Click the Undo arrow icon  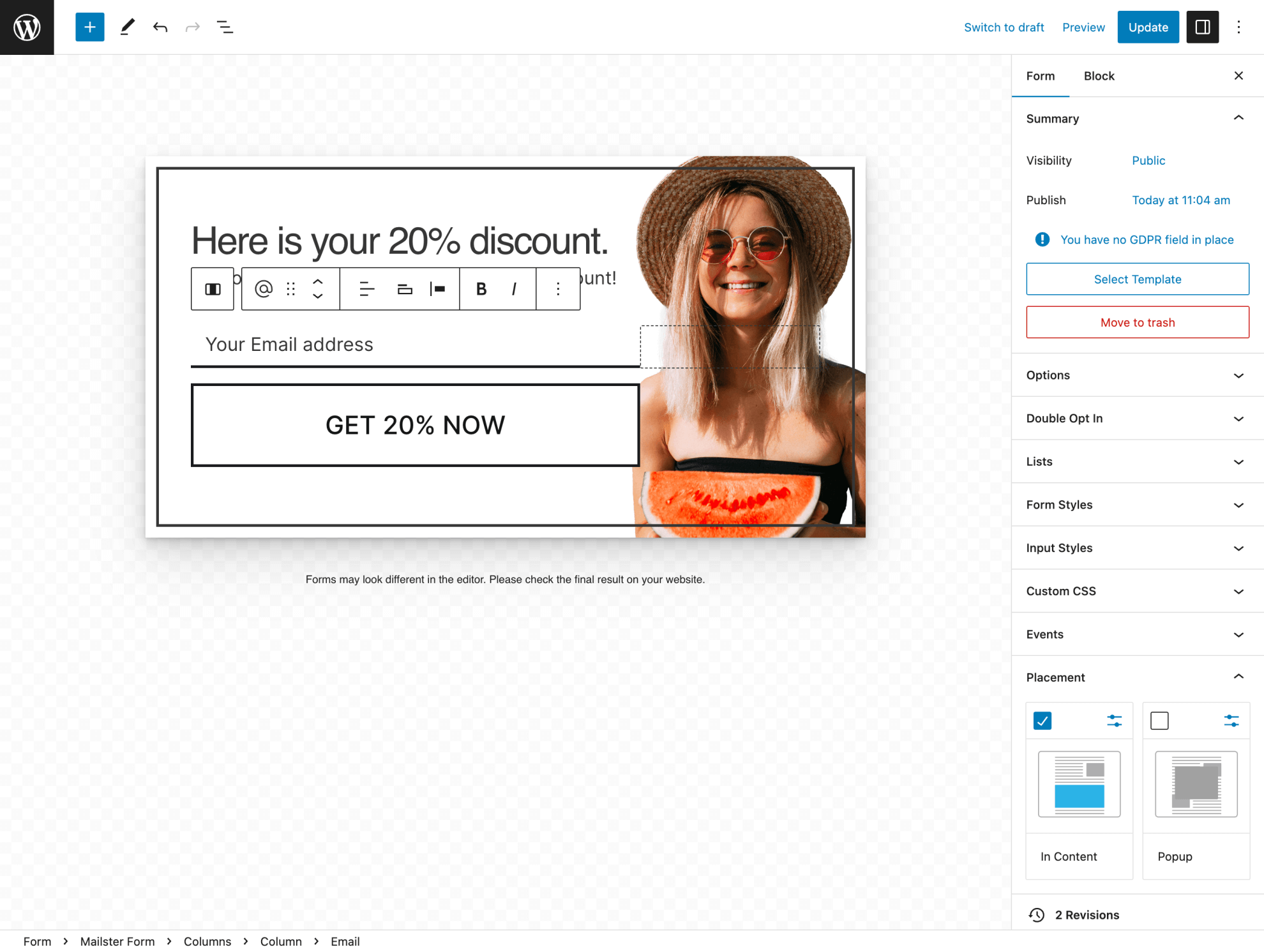pos(160,27)
